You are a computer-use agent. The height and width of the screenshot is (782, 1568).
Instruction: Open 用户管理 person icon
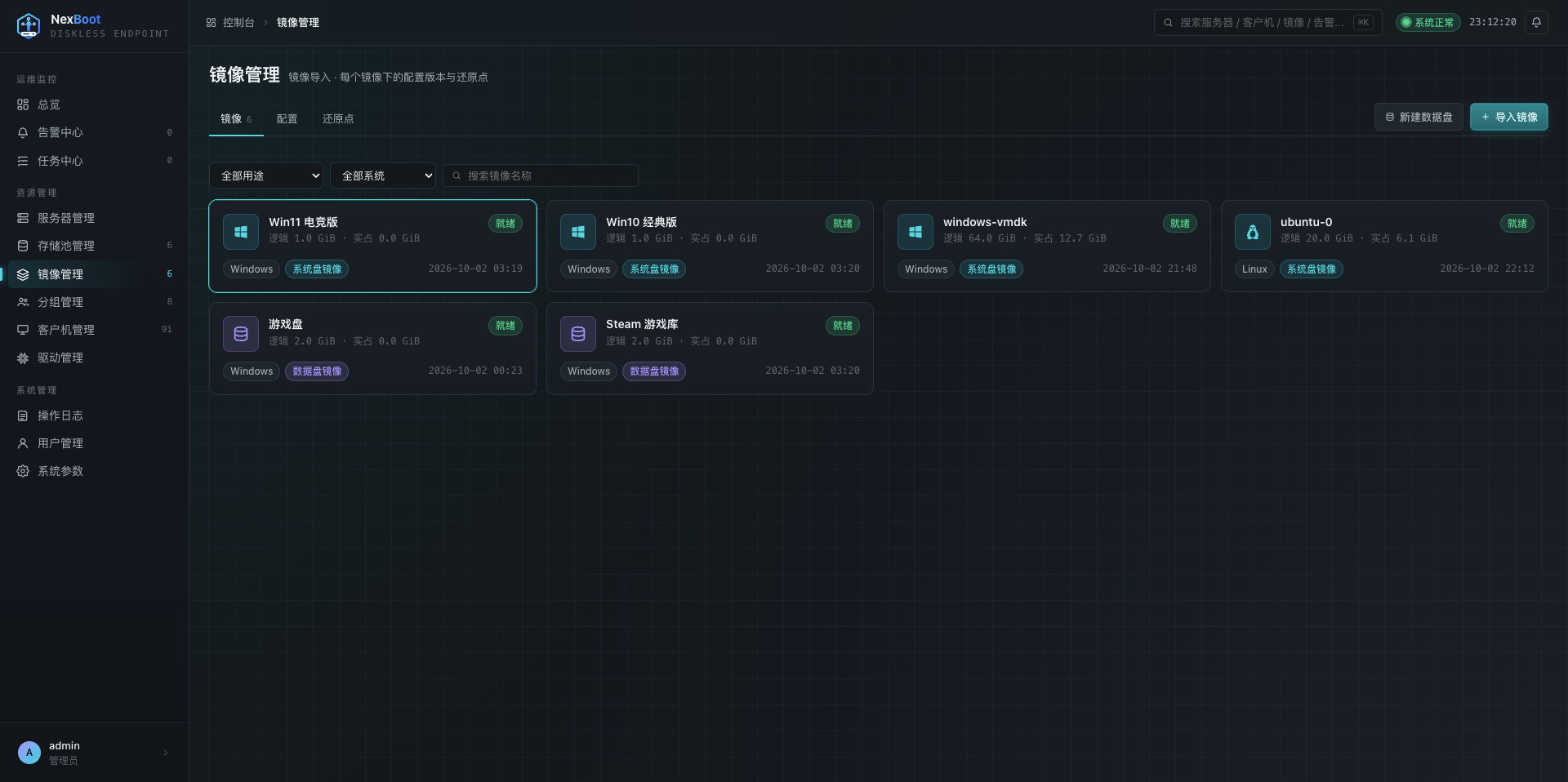(23, 443)
